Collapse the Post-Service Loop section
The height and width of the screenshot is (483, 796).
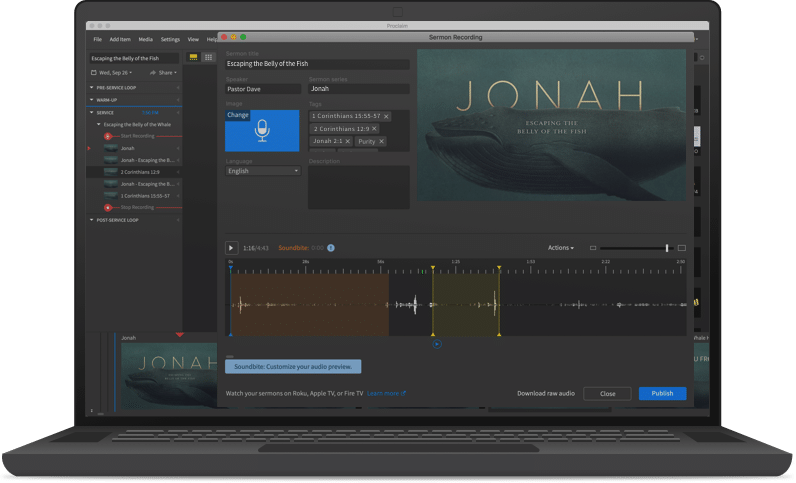tap(91, 220)
